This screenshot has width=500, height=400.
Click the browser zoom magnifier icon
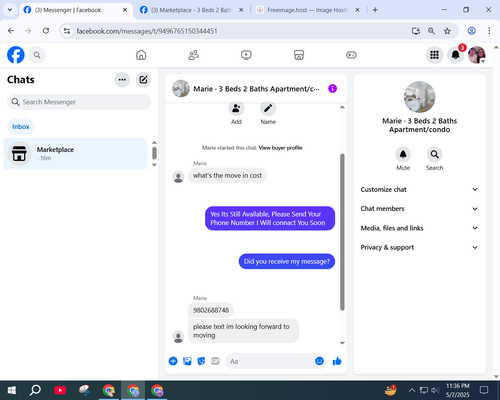coord(431,31)
